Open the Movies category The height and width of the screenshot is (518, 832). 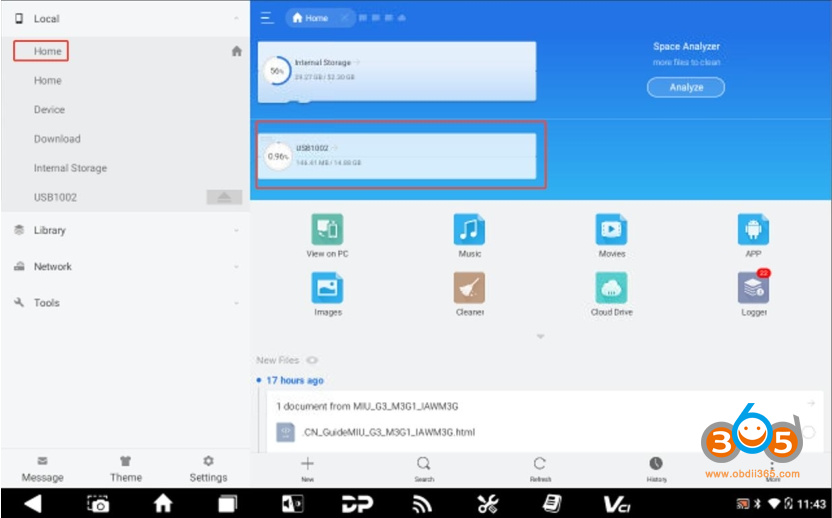(611, 230)
